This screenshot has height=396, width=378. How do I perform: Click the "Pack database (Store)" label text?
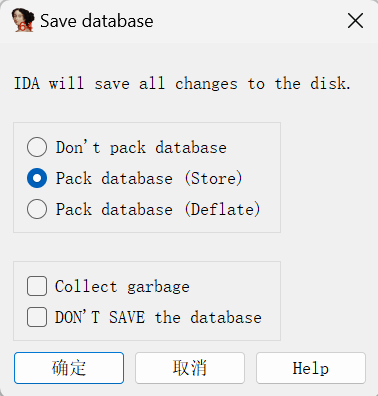149,178
